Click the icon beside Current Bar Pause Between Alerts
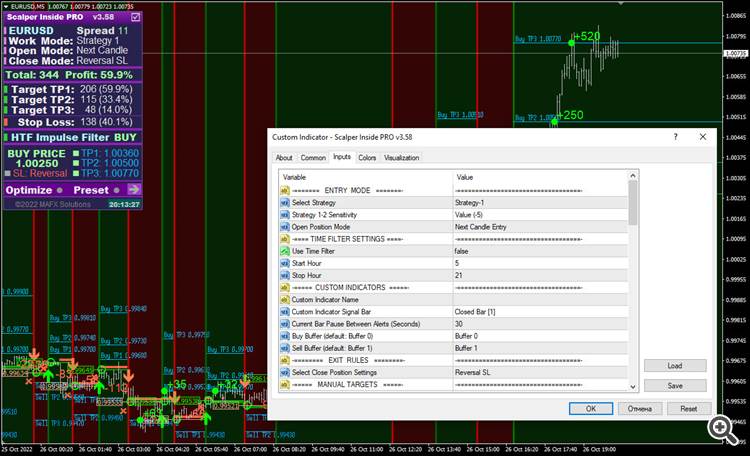The width and height of the screenshot is (750, 456). pyautogui.click(x=285, y=324)
